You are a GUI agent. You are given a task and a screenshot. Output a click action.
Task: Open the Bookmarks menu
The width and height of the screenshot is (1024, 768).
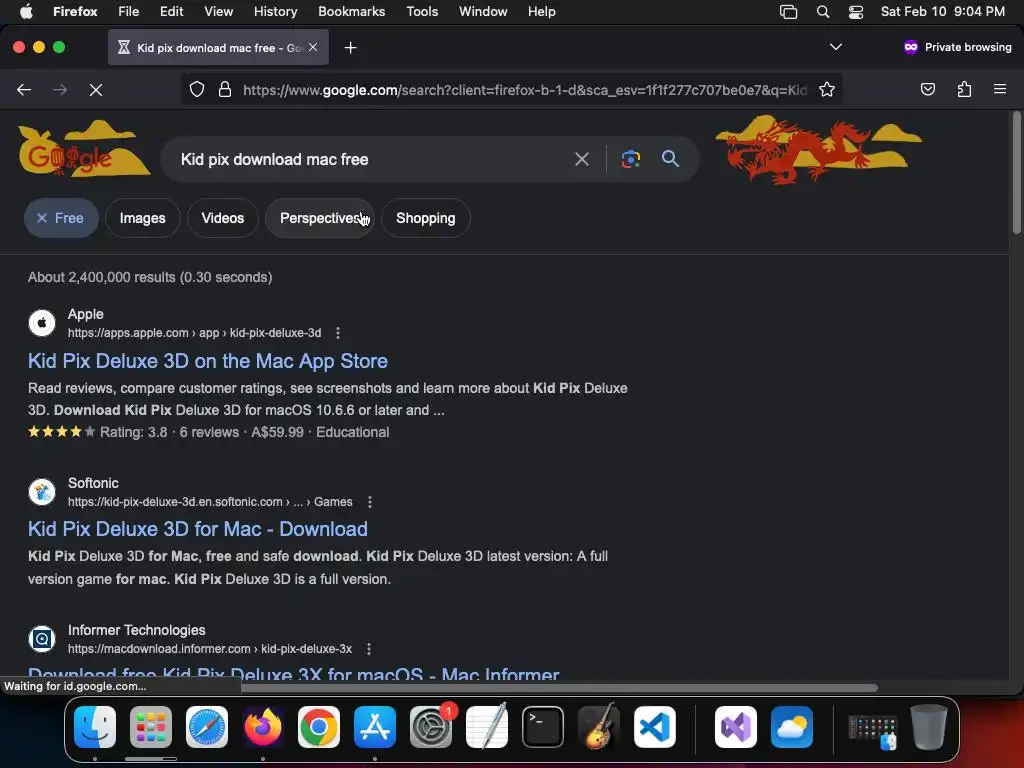point(351,11)
